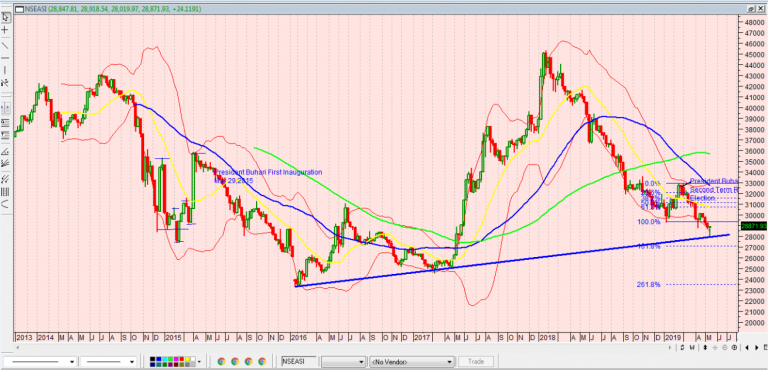Click the fourth Chrome icon in bottom toolbar
Viewport: 768px width, 370px height.
(262, 362)
